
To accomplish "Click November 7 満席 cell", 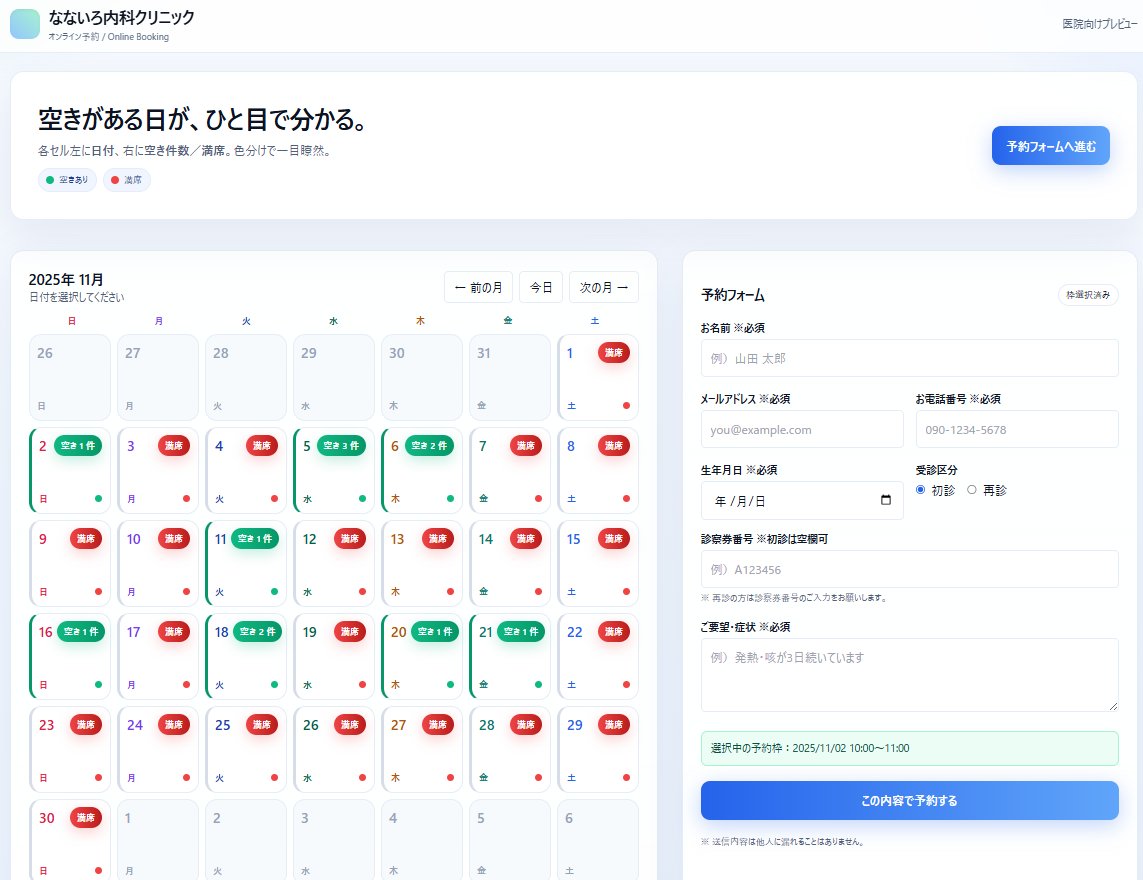I will click(x=510, y=471).
